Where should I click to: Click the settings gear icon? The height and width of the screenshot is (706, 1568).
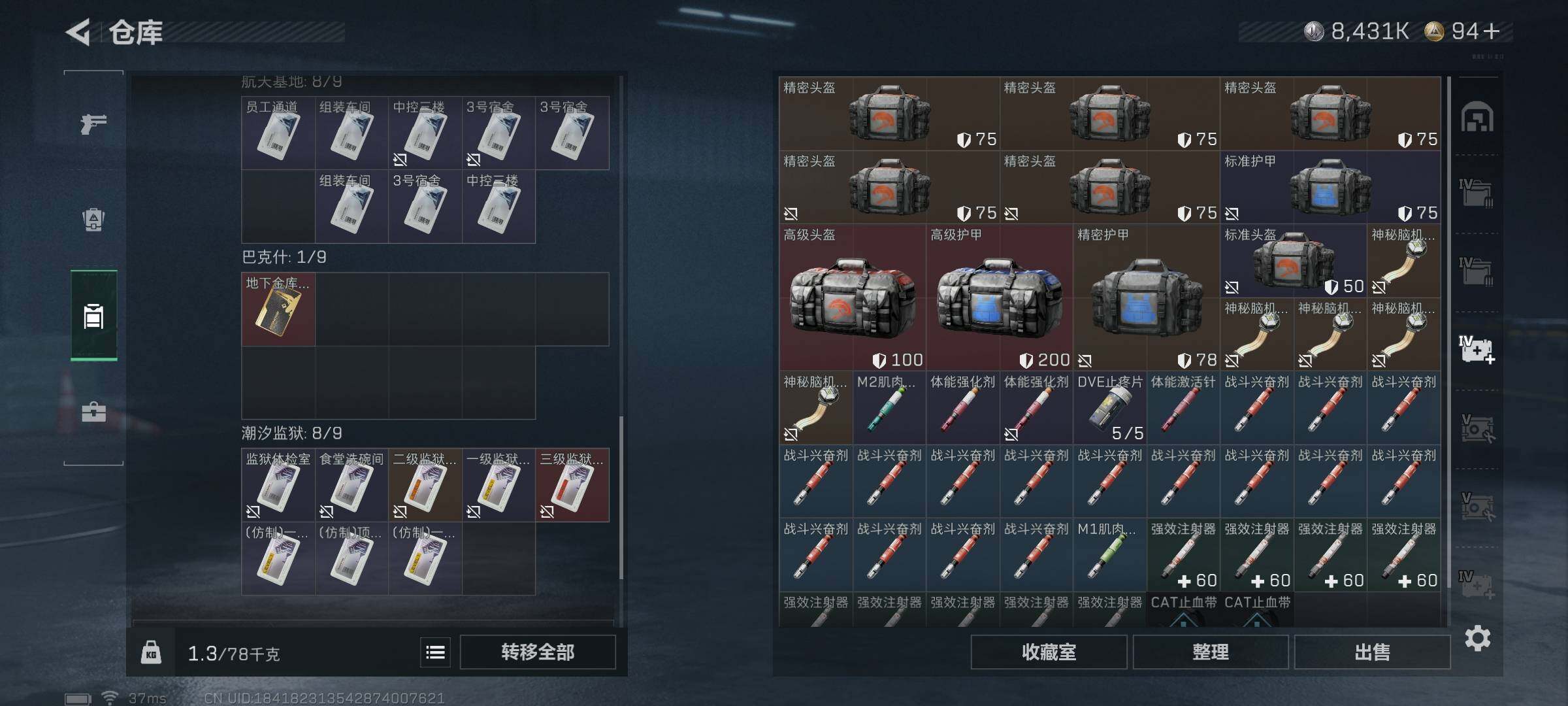[1477, 638]
